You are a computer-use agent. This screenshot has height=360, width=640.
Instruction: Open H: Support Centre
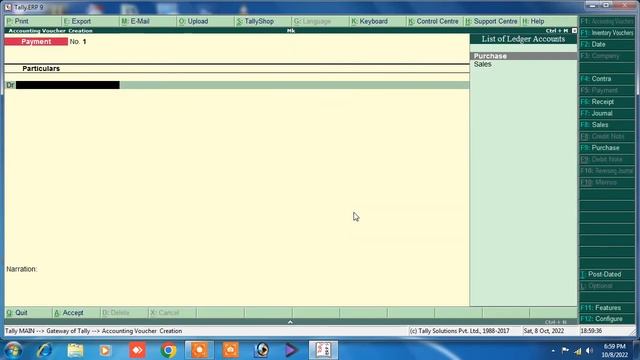(492, 21)
